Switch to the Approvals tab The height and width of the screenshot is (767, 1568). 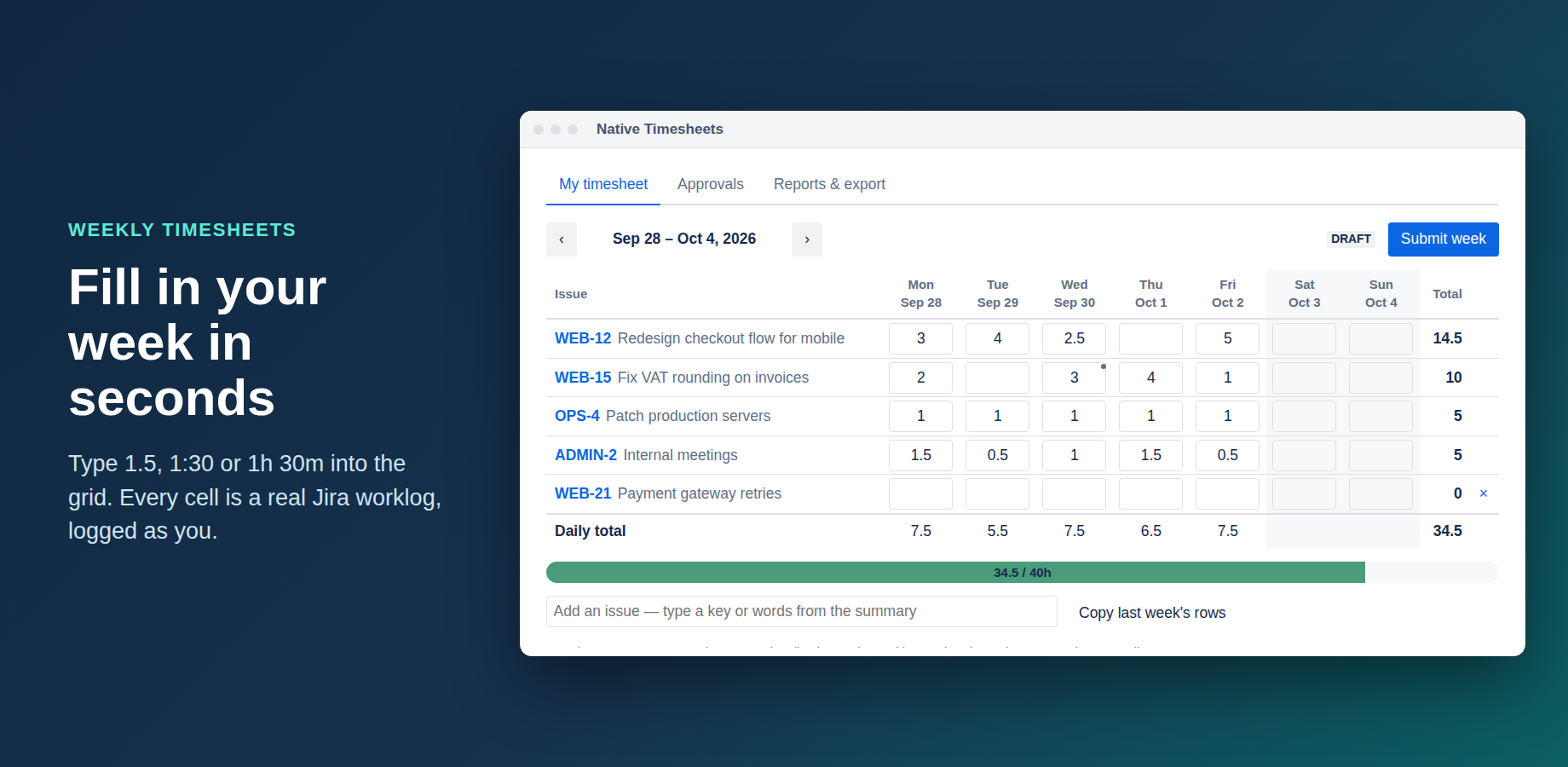click(x=711, y=184)
